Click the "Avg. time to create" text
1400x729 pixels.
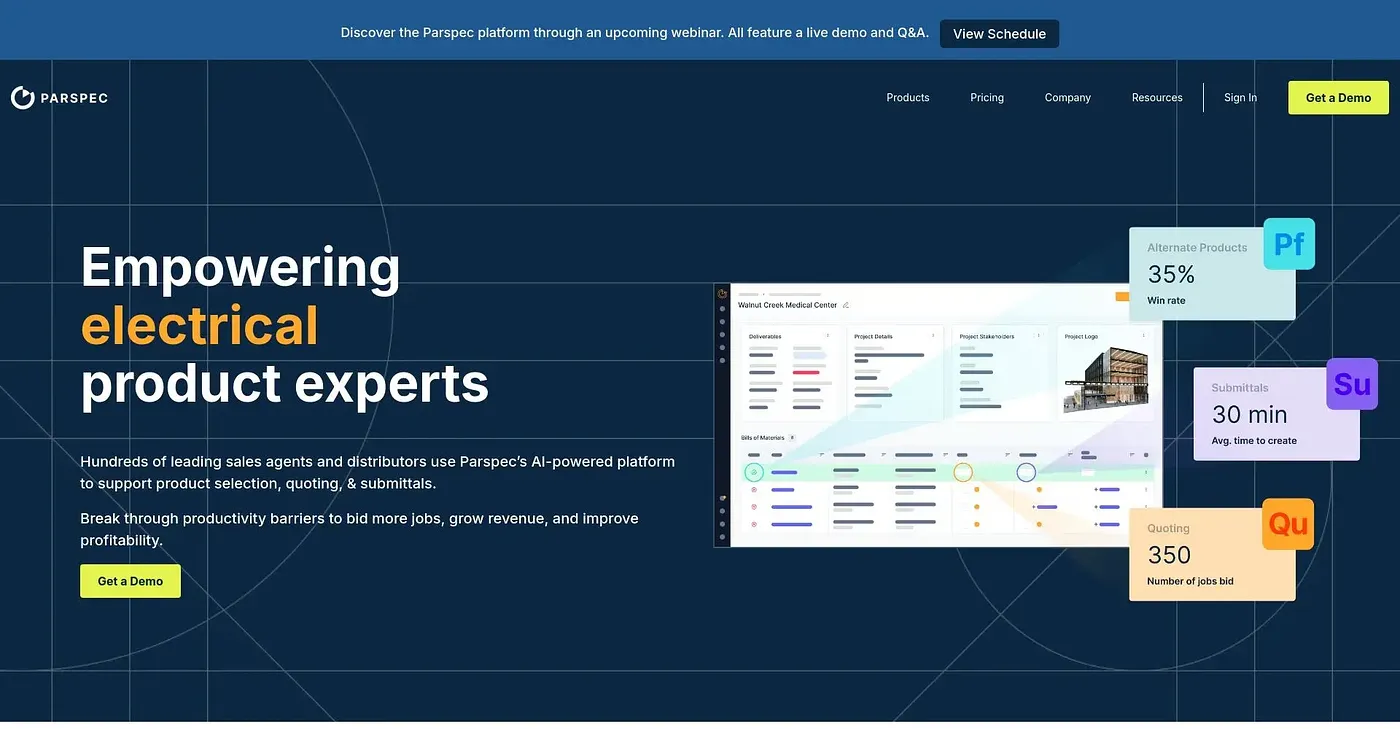click(x=1254, y=440)
